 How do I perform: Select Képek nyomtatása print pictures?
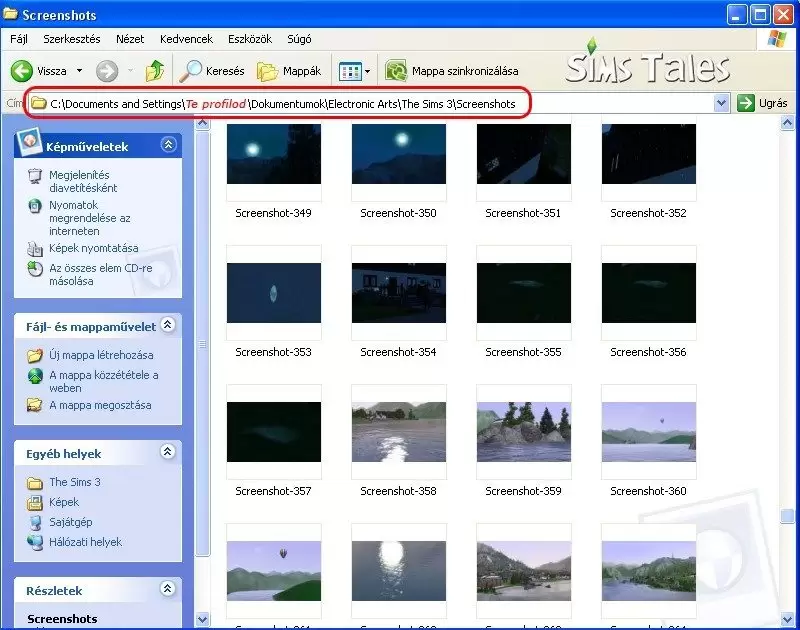(93, 248)
